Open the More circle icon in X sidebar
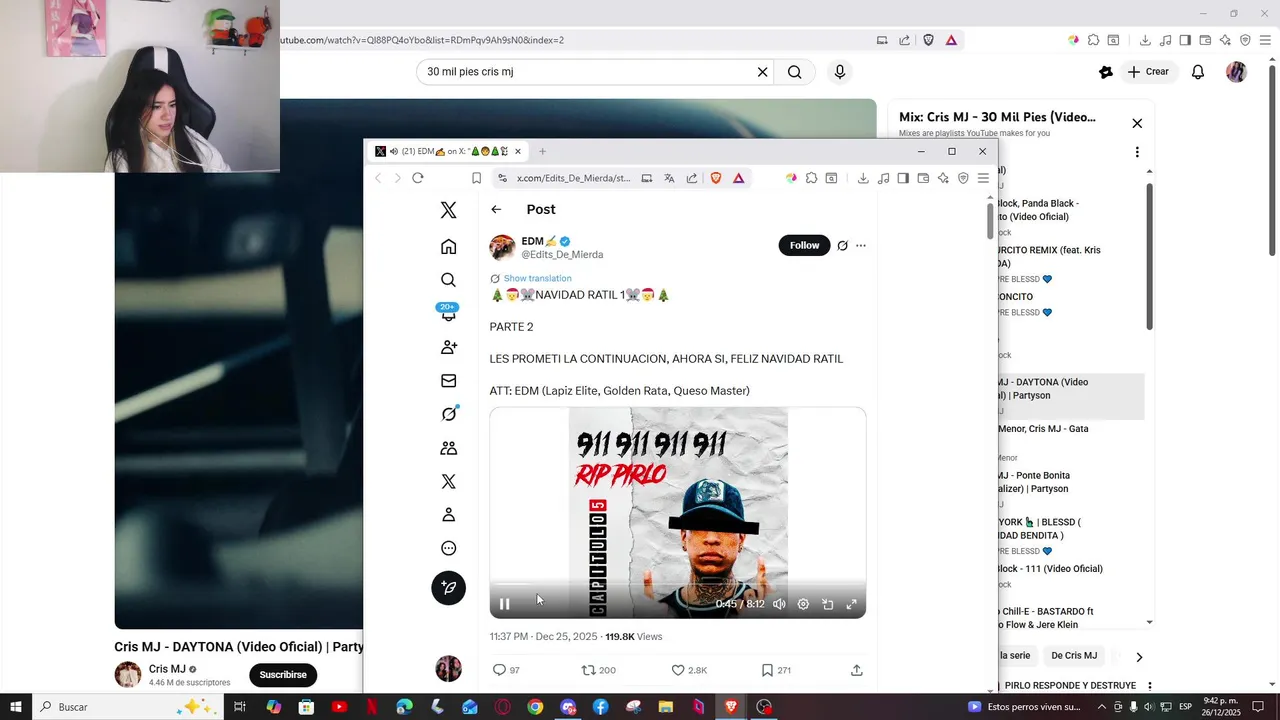Screen dimensions: 1280x720 coord(448,548)
